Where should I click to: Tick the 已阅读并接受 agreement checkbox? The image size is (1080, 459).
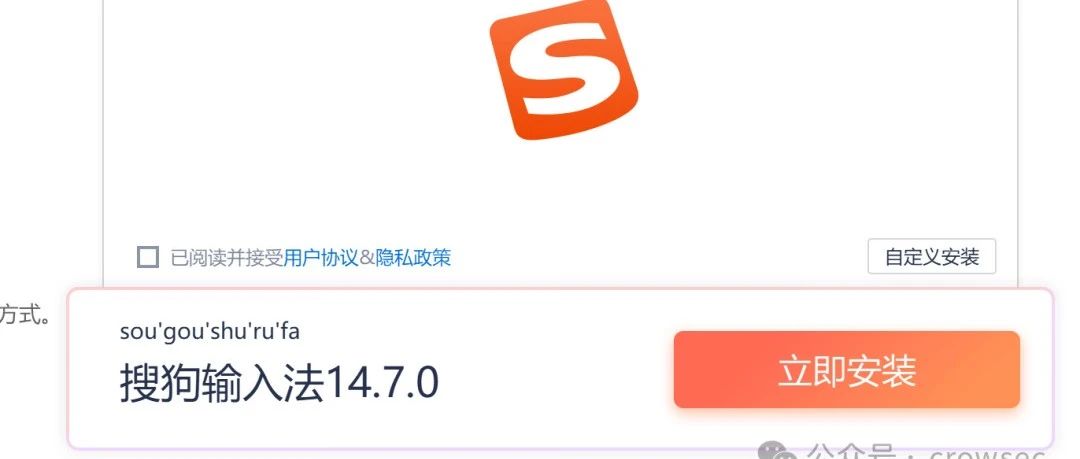click(x=148, y=257)
